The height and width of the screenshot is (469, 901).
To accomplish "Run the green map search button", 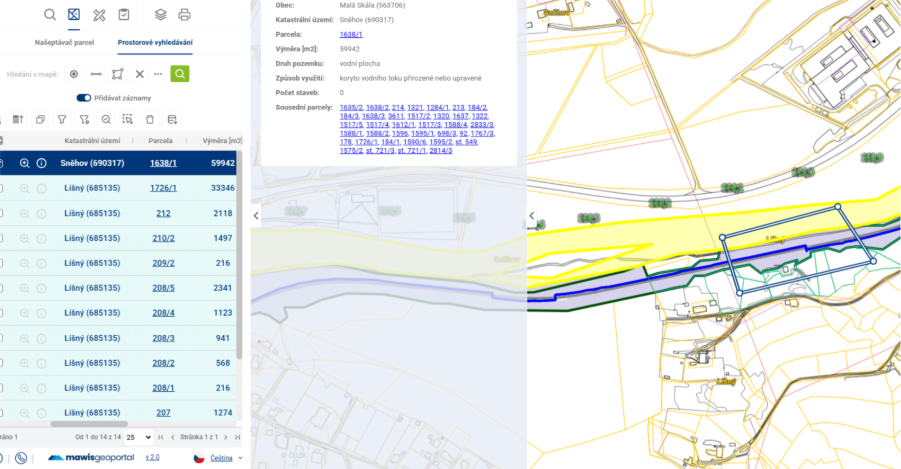I will (x=179, y=74).
